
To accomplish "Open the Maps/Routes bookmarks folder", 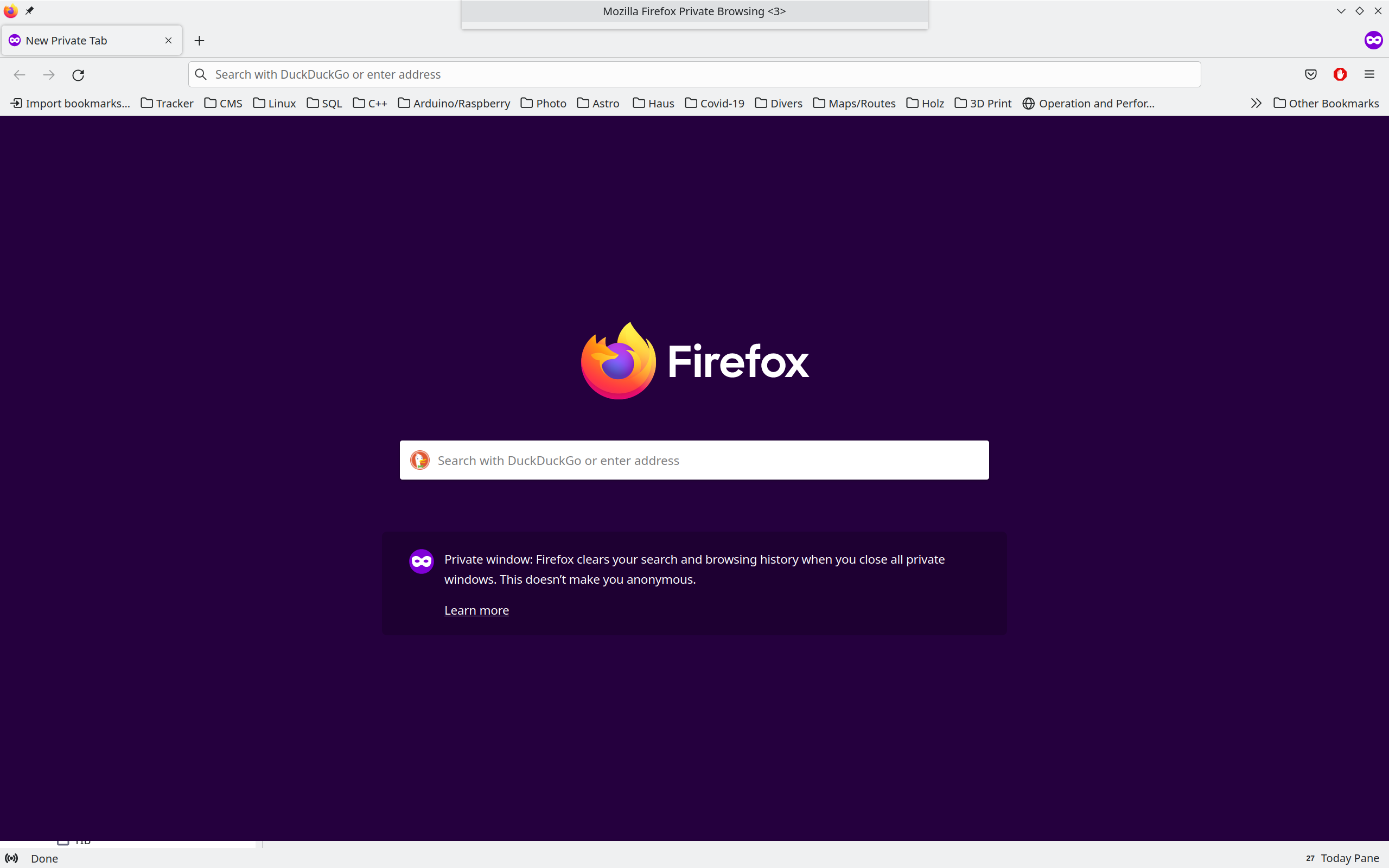I will (x=854, y=103).
